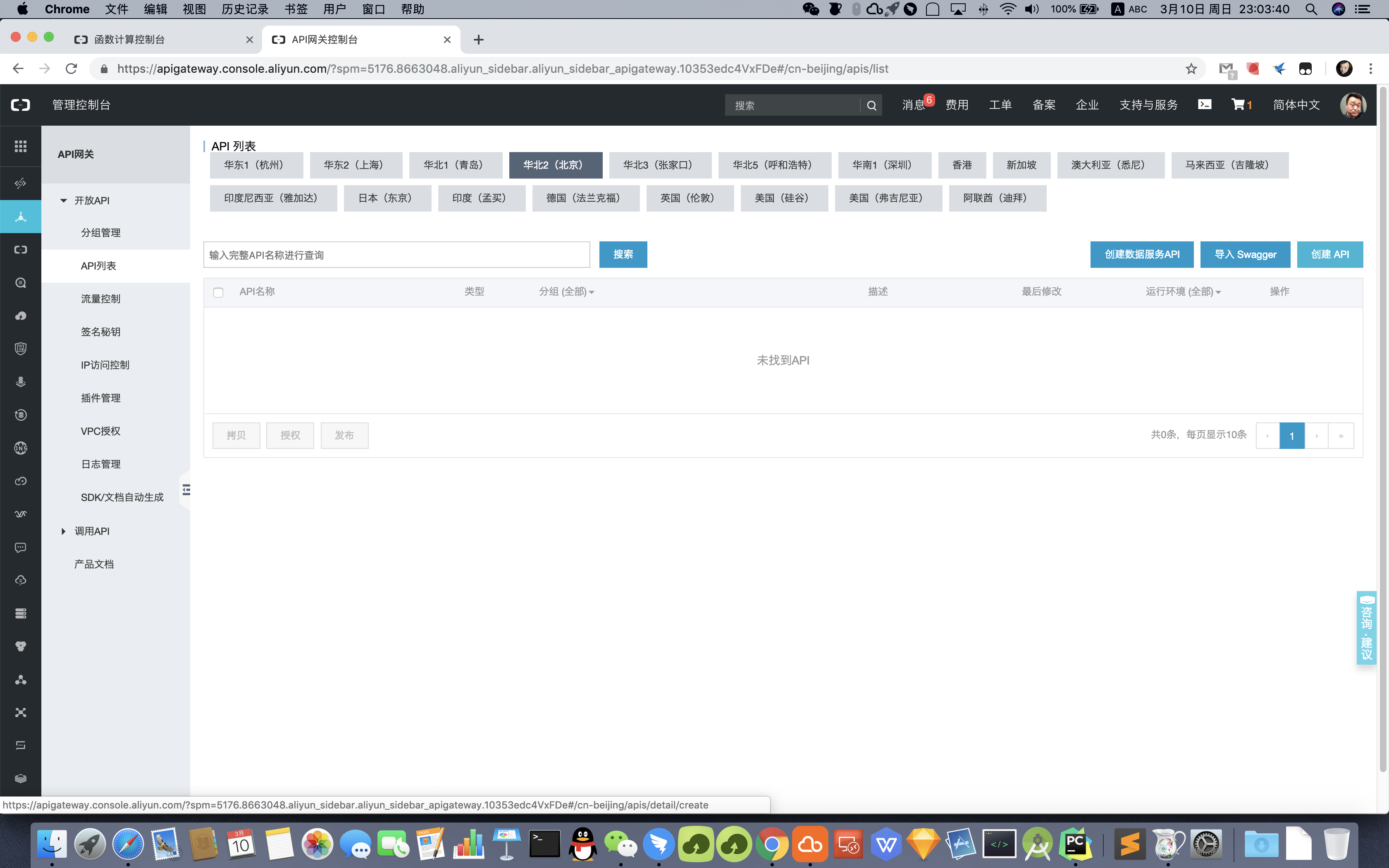This screenshot has height=868, width=1389.
Task: Open the 分组 (全部) filter dropdown
Action: (x=566, y=292)
